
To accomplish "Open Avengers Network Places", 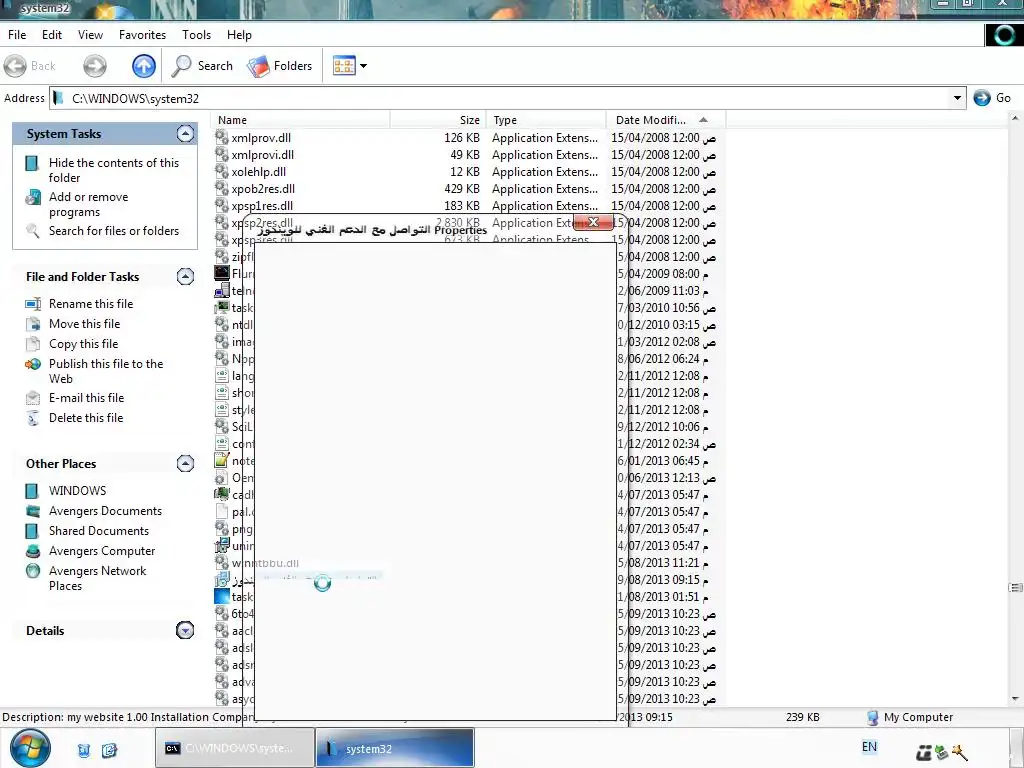I will click(x=97, y=578).
